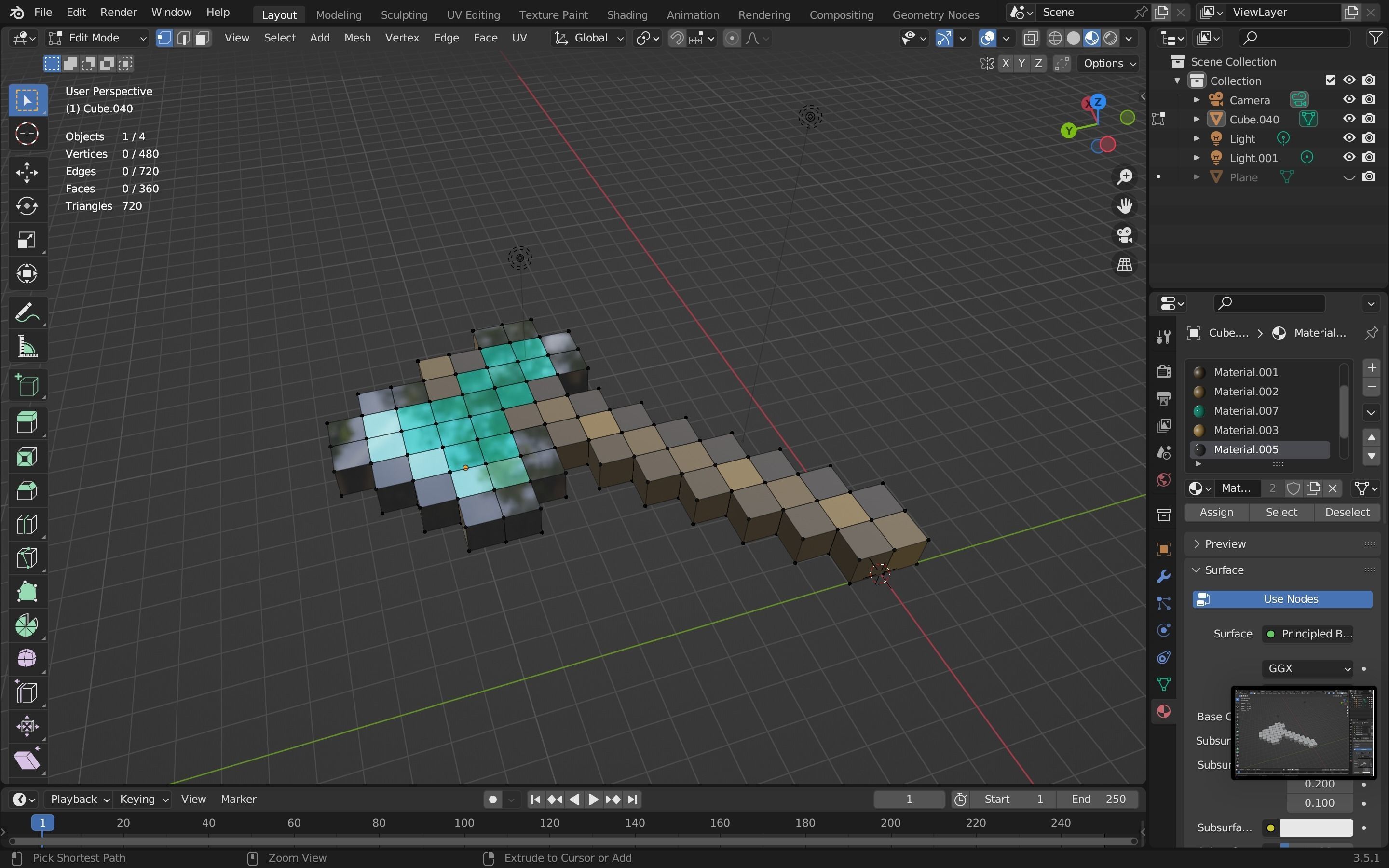Hide Camera in viewport
1389x868 pixels.
tap(1349, 99)
